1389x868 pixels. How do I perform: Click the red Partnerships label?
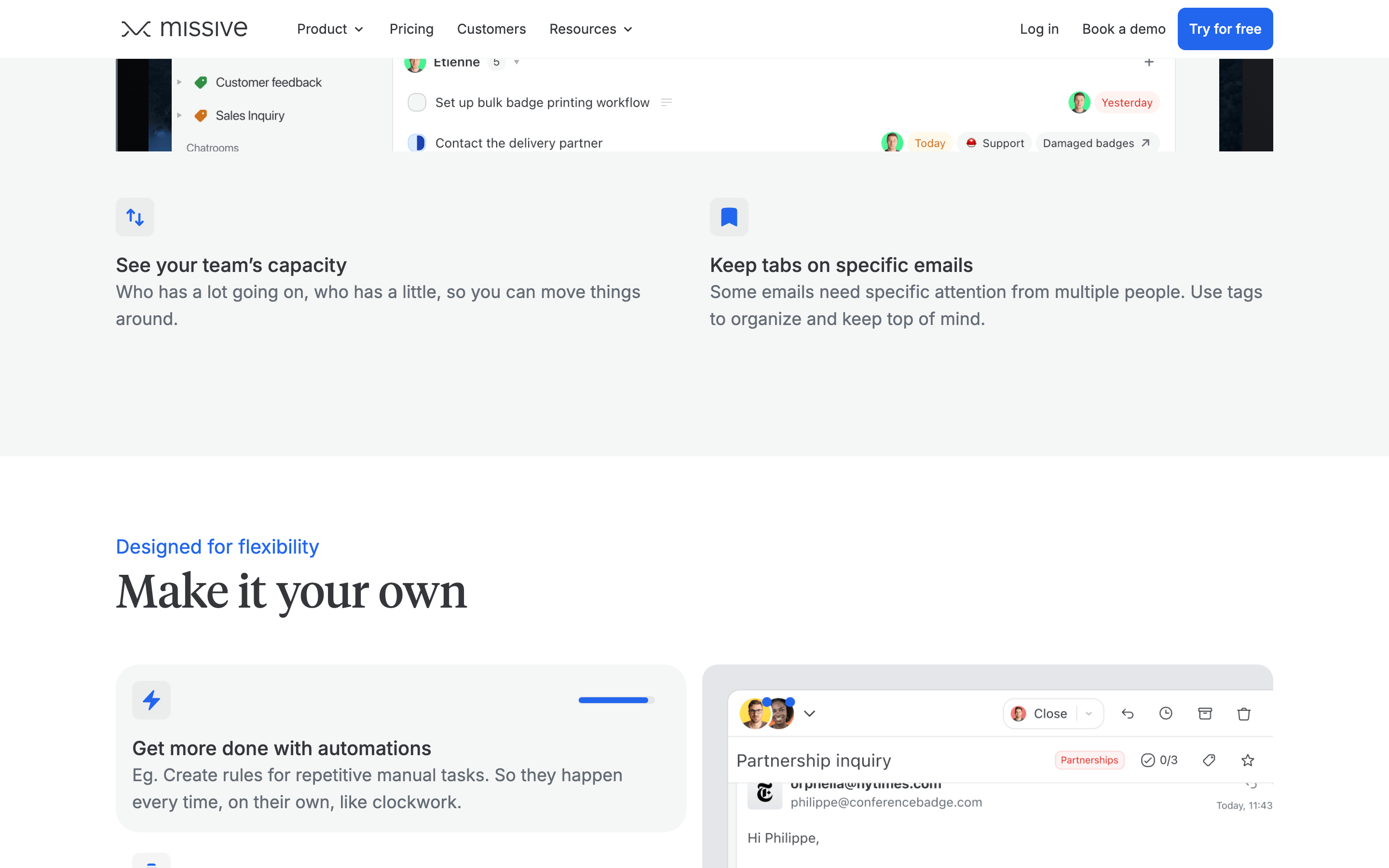pyautogui.click(x=1089, y=760)
